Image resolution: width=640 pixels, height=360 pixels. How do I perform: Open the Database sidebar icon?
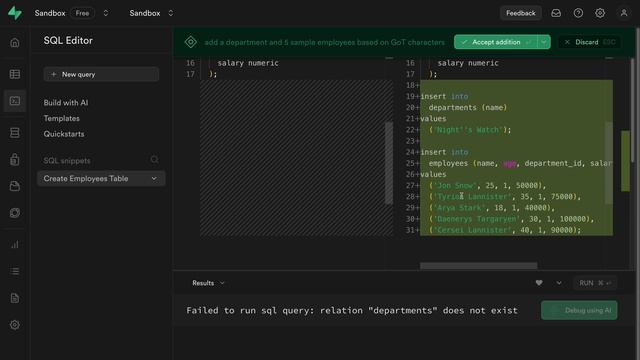pyautogui.click(x=15, y=133)
